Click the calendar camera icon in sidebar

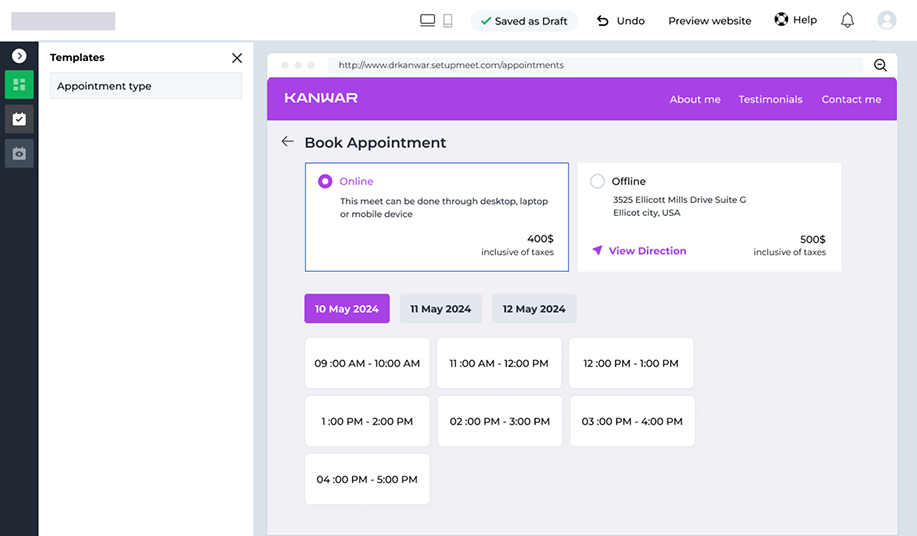pos(19,153)
